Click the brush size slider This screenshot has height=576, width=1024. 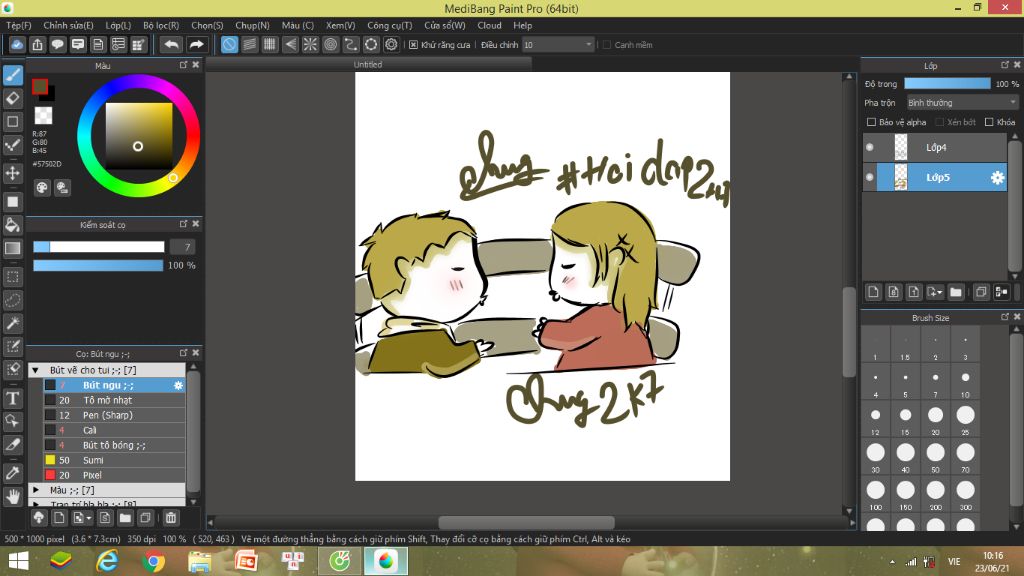99,247
